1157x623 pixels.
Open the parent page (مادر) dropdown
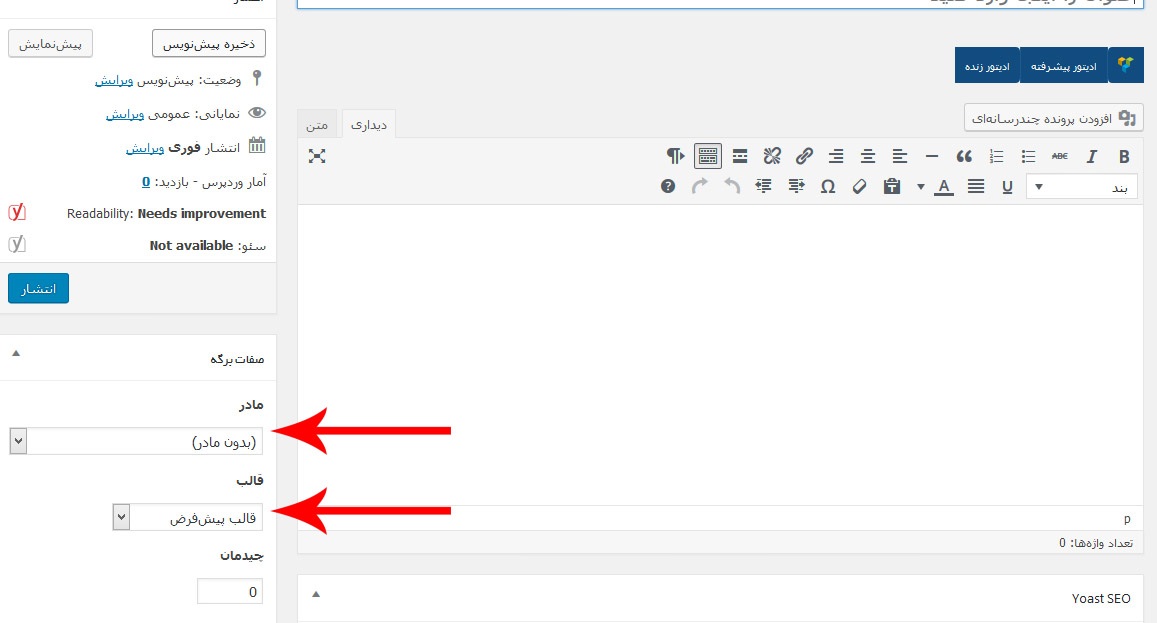point(136,441)
